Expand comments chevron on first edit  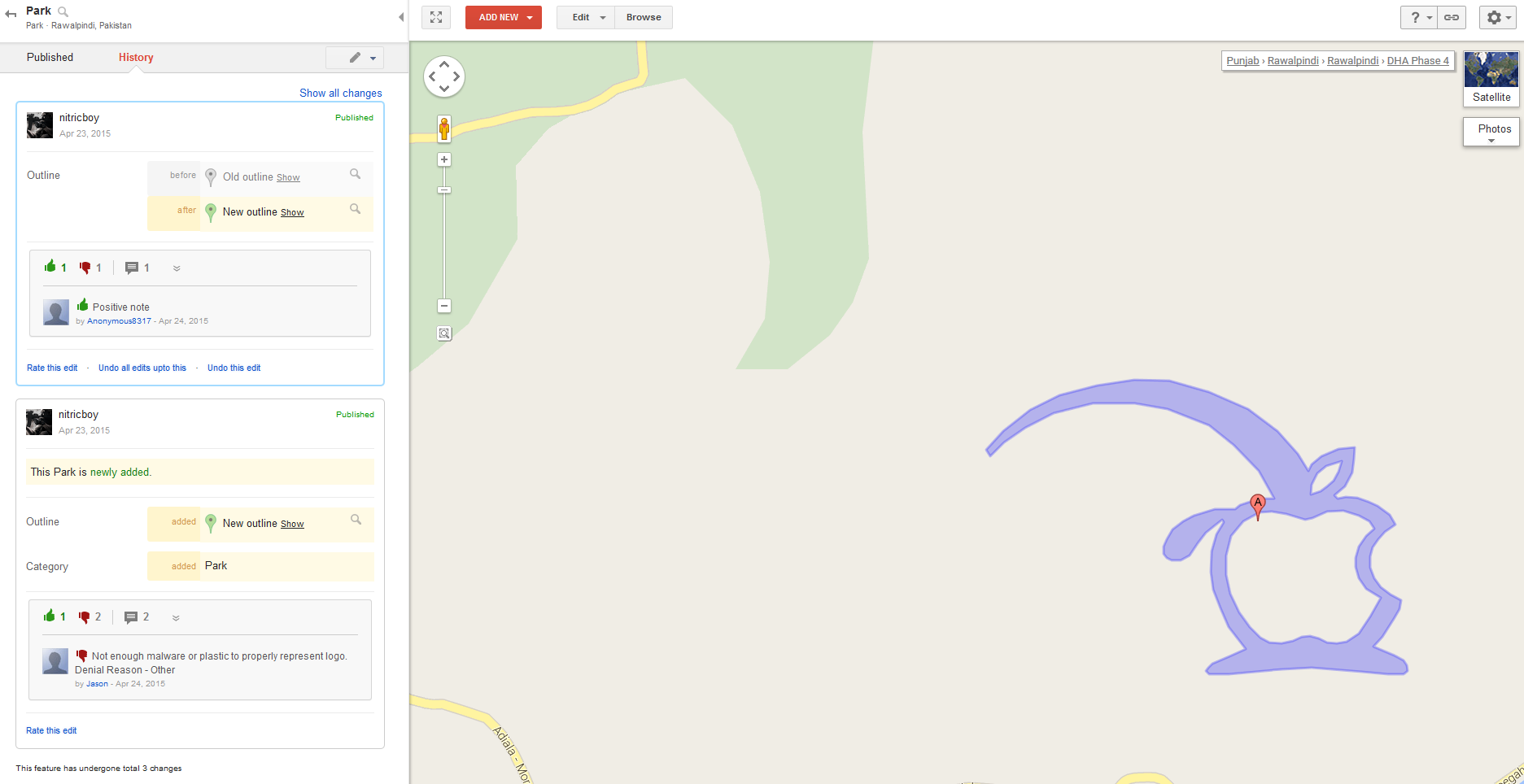[177, 268]
